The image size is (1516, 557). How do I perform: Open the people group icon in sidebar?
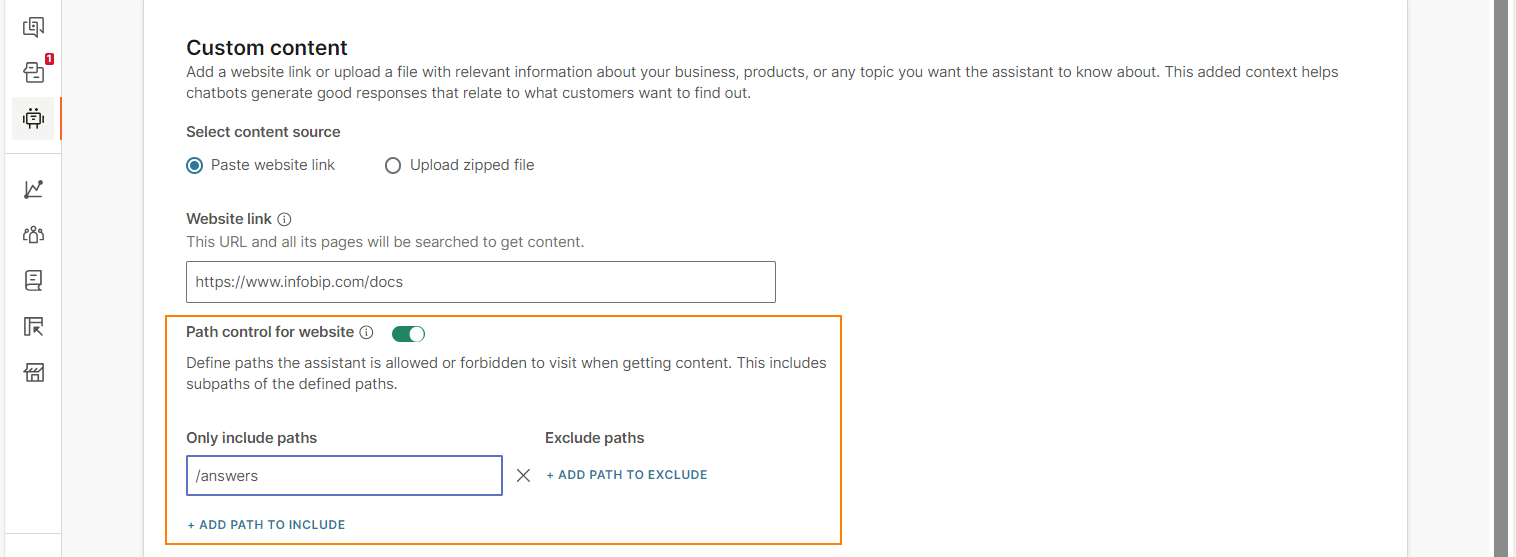pyautogui.click(x=33, y=235)
